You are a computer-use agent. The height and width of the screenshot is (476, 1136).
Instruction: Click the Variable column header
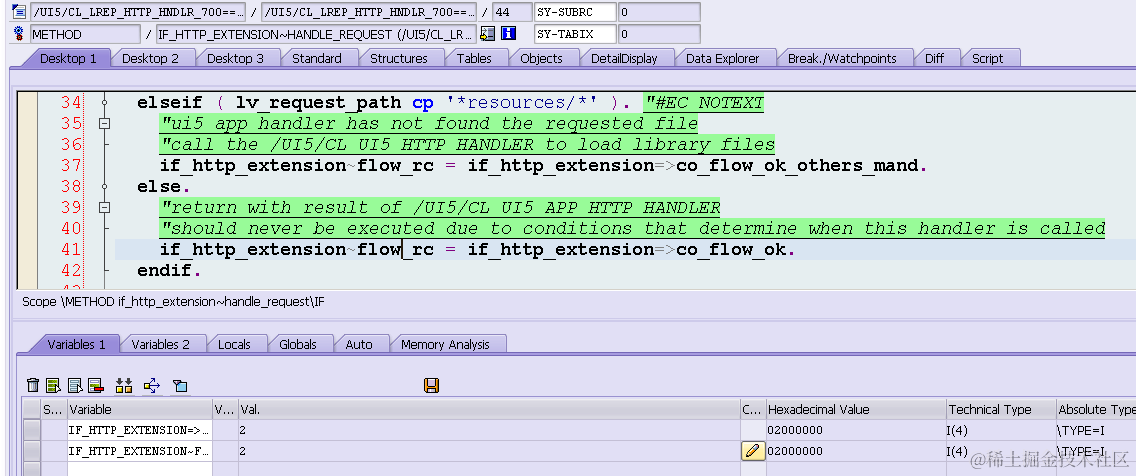click(x=140, y=409)
